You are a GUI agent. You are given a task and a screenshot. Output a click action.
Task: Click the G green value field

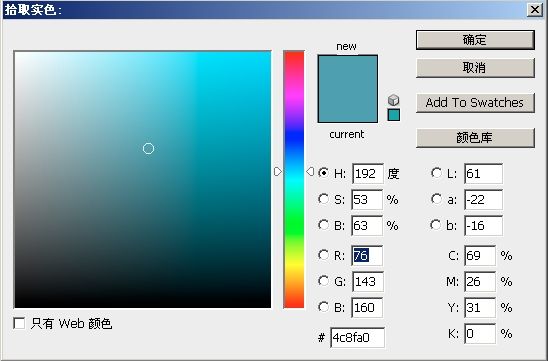[x=367, y=282]
